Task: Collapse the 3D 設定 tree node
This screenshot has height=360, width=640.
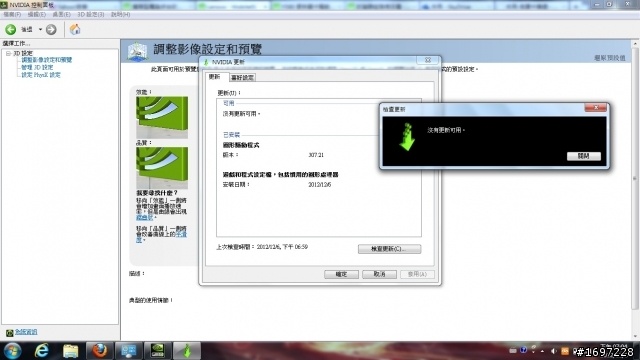Action: [x=8, y=53]
